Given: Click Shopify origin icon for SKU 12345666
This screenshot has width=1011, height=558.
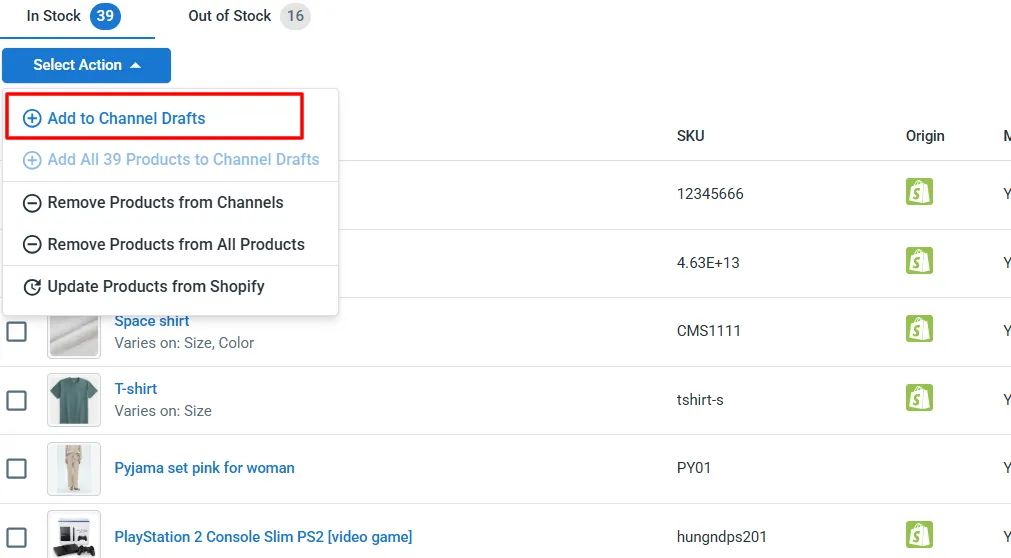Looking at the screenshot, I should tap(919, 192).
